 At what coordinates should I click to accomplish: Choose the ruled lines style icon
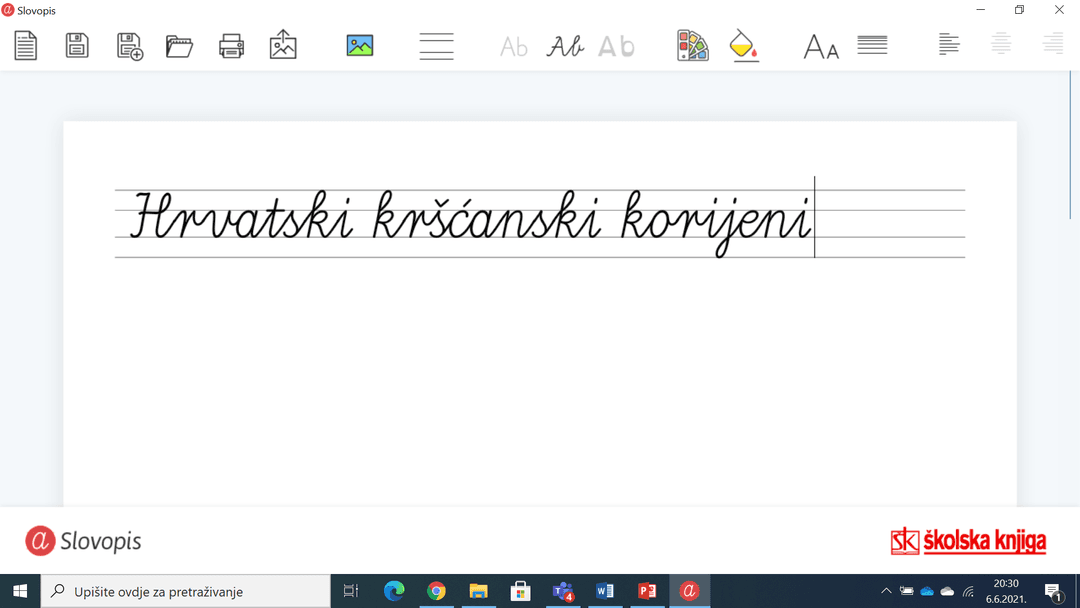[436, 46]
